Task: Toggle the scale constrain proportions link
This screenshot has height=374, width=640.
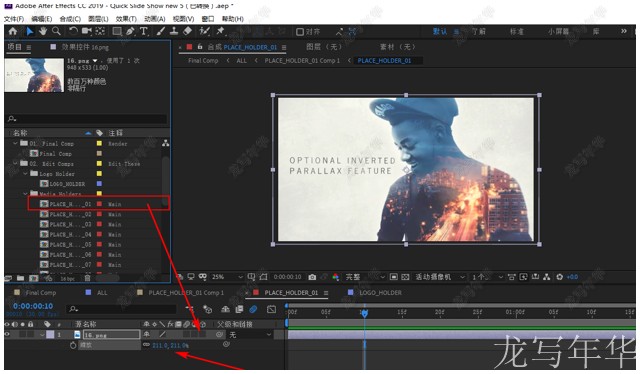Action: tap(146, 345)
